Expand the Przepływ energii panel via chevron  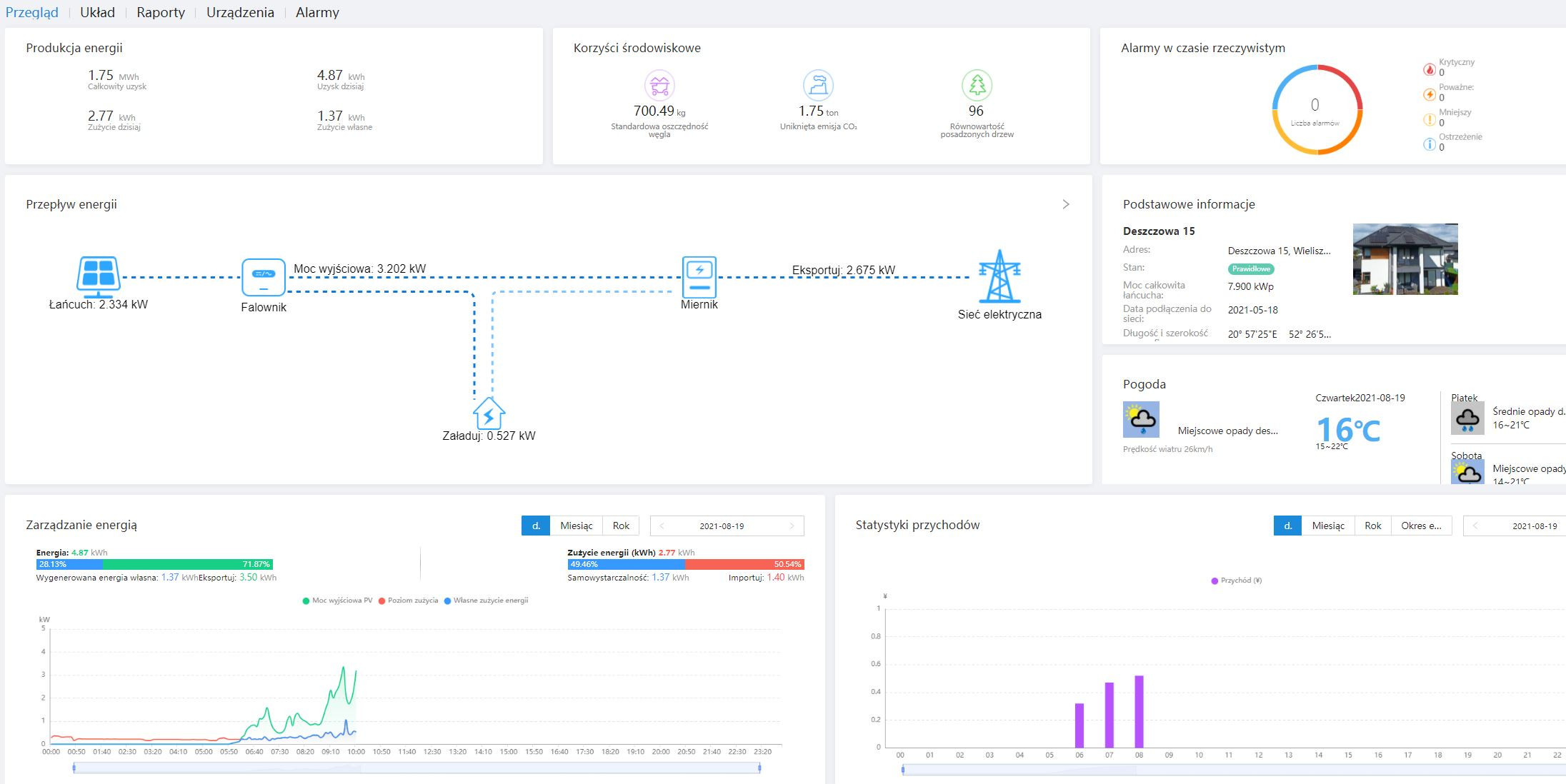click(1066, 204)
